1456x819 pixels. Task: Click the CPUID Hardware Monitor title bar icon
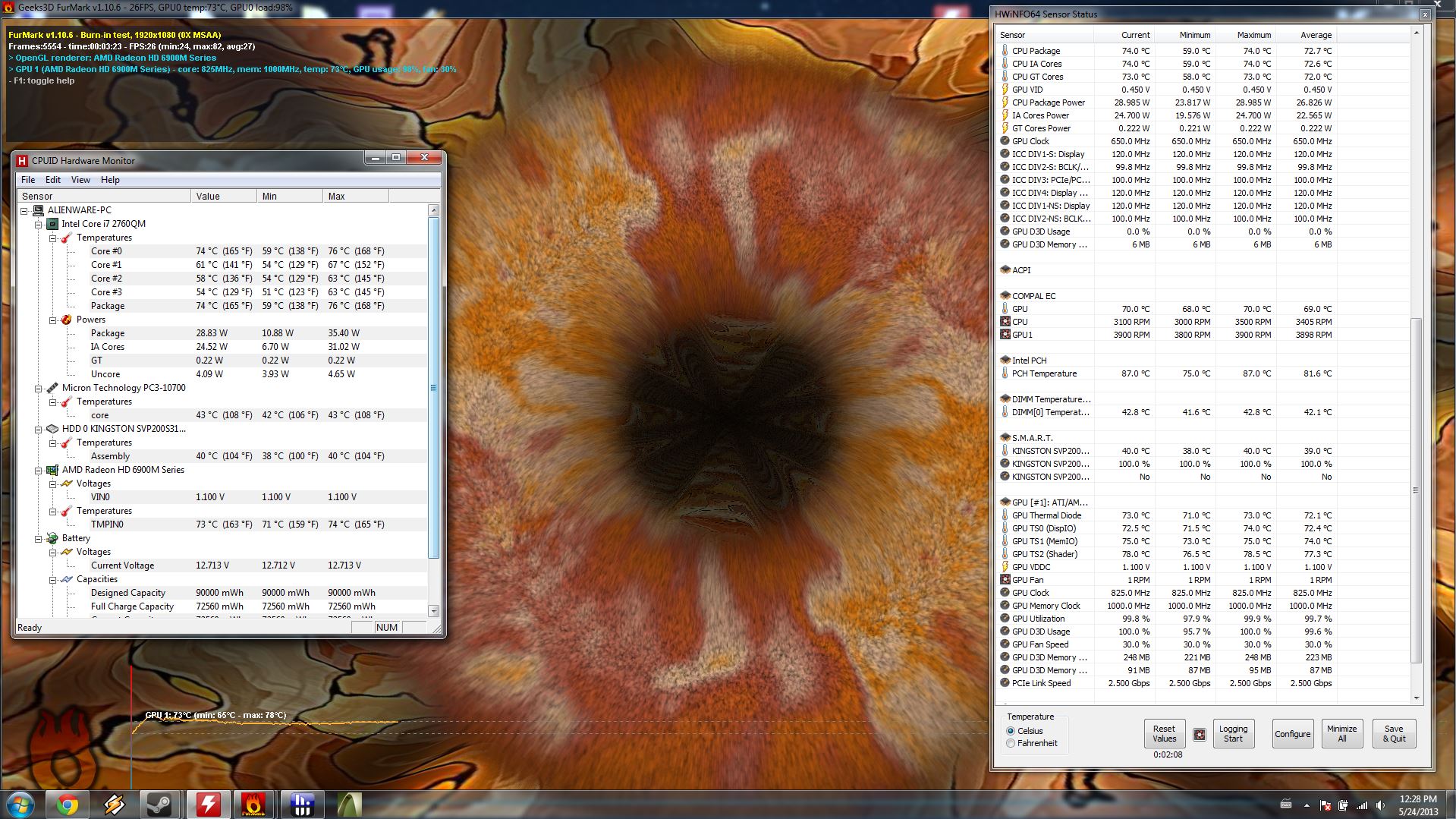tap(22, 160)
